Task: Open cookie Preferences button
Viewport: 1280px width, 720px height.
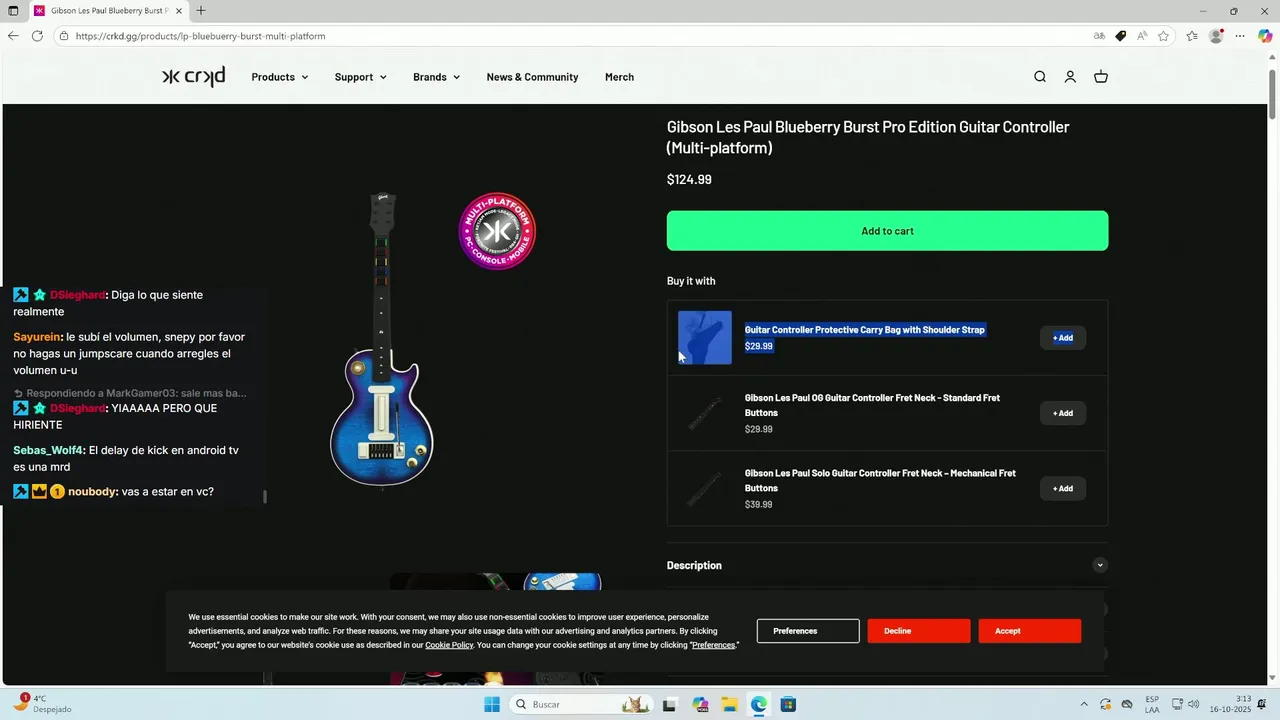Action: point(808,631)
